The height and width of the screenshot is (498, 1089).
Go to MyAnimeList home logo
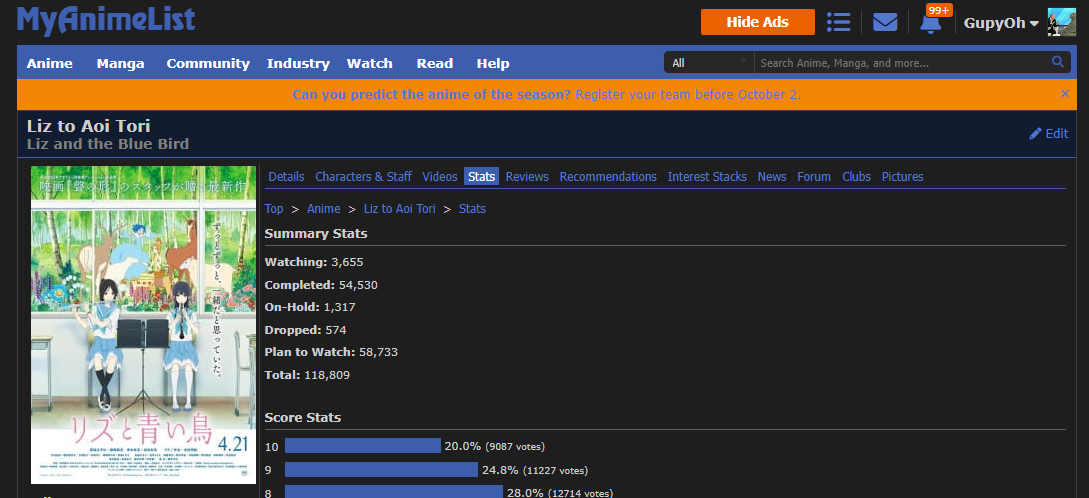tap(106, 20)
